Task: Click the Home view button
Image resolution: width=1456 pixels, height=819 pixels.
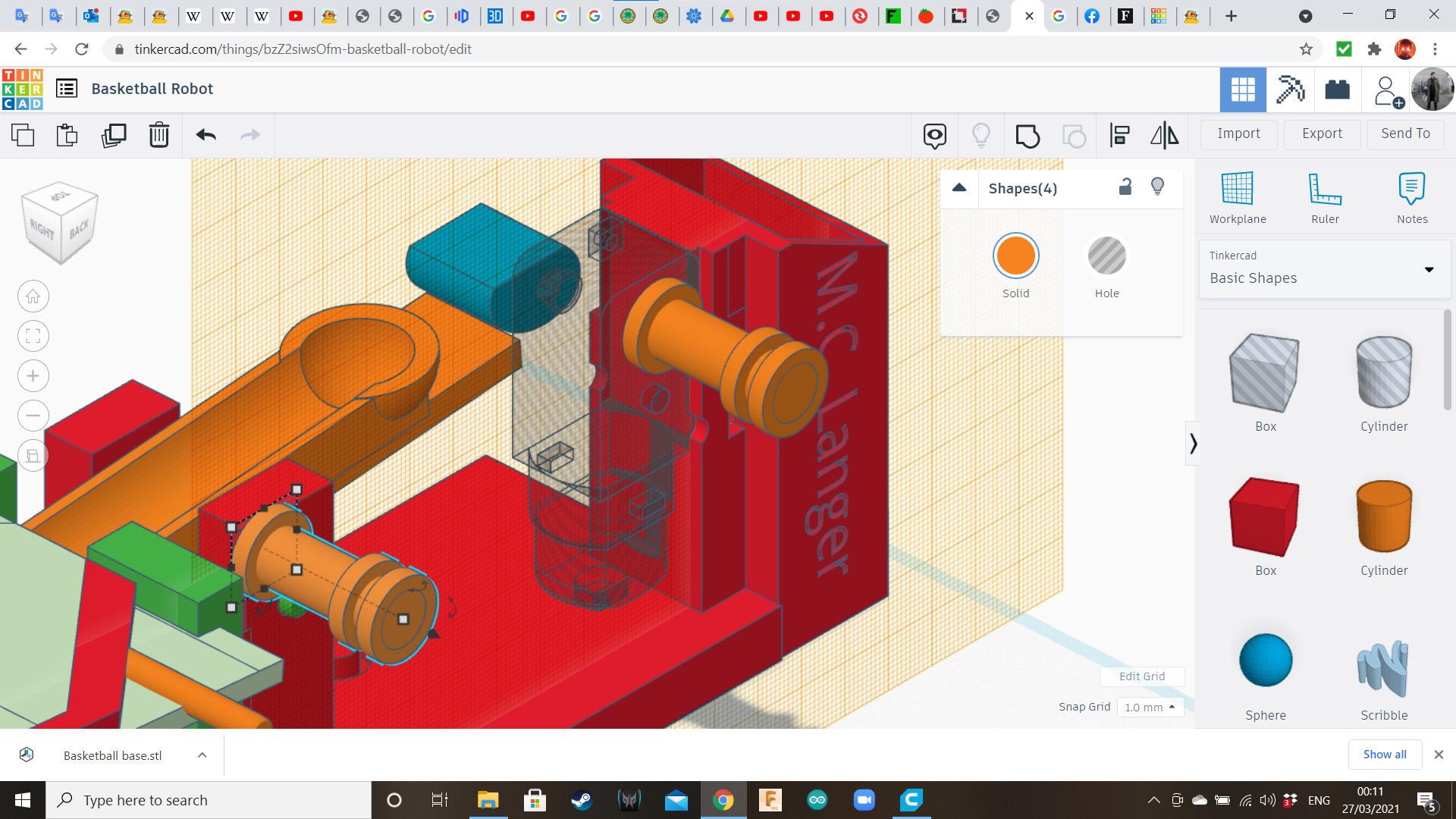Action: pyautogui.click(x=33, y=297)
